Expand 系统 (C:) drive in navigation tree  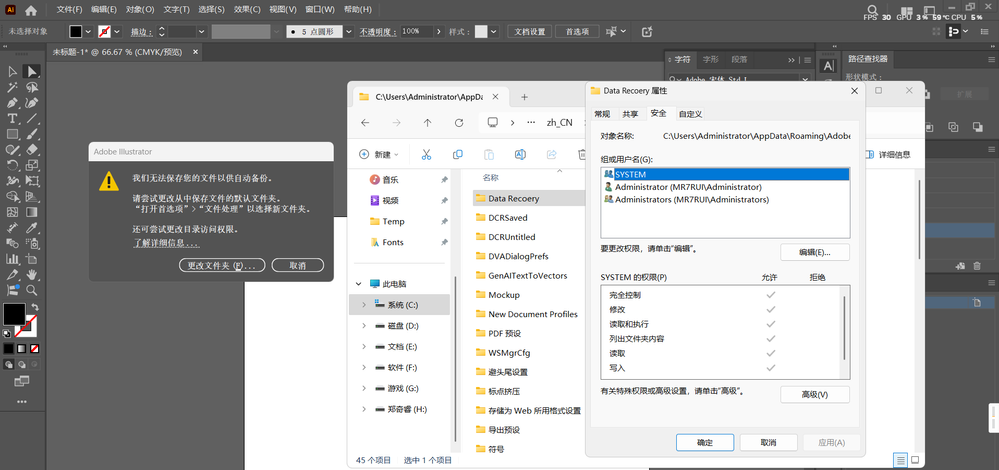coord(364,305)
